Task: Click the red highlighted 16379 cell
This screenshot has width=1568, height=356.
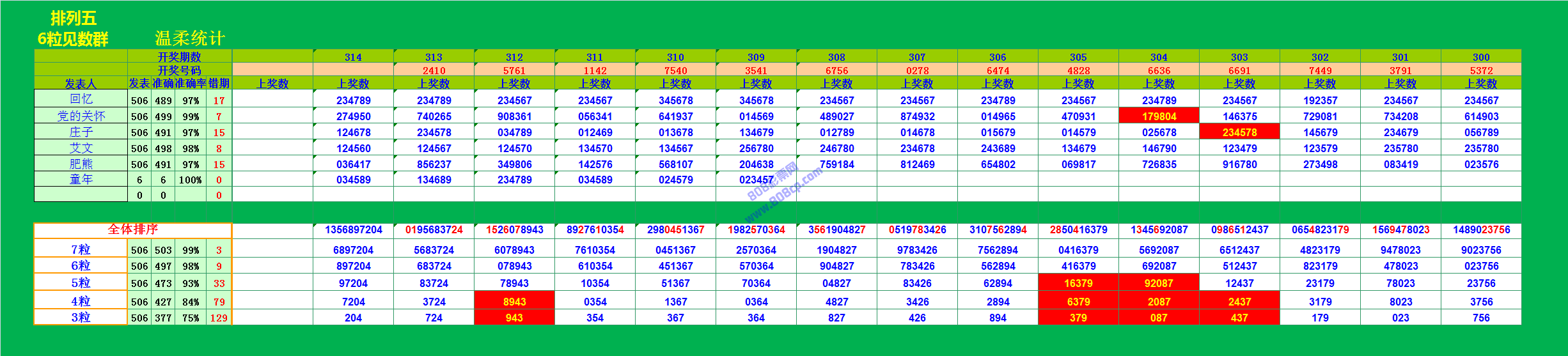Action: pyautogui.click(x=1078, y=282)
